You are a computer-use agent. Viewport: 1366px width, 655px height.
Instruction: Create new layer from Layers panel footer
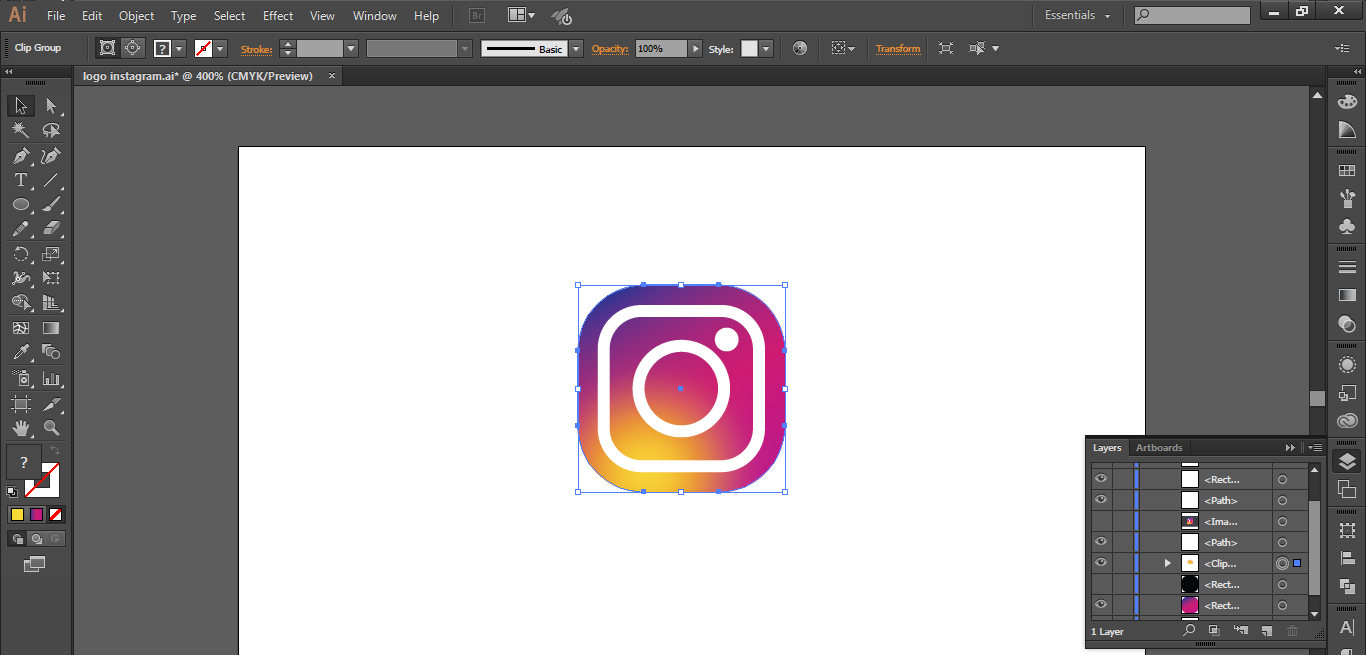pos(1266,631)
